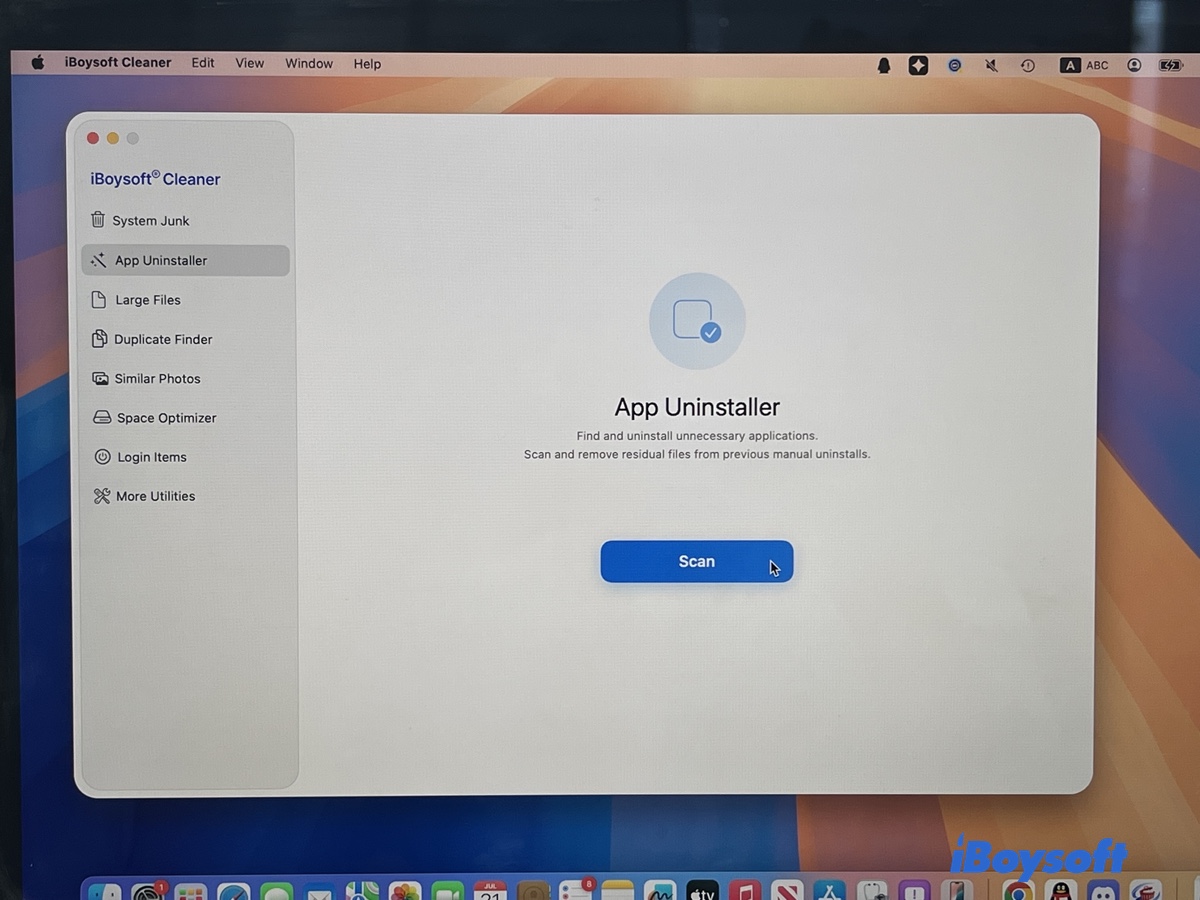Open the Time Machine icon in menu bar
The image size is (1200, 900).
coord(1028,65)
